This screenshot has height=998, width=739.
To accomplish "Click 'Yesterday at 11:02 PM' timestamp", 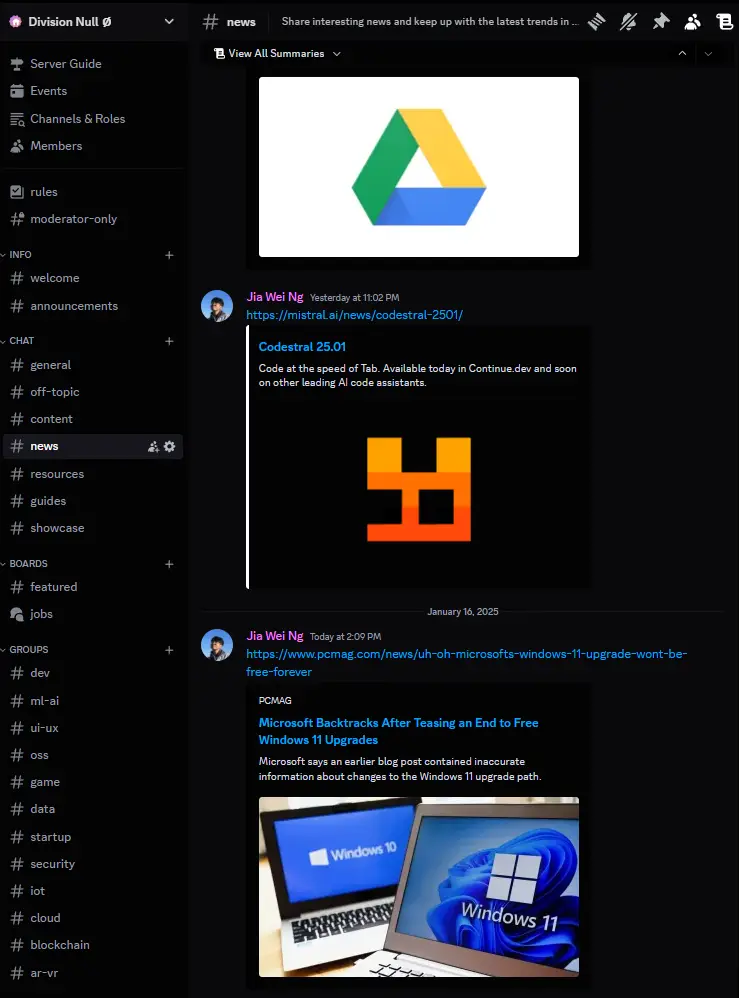I will click(x=355, y=298).
